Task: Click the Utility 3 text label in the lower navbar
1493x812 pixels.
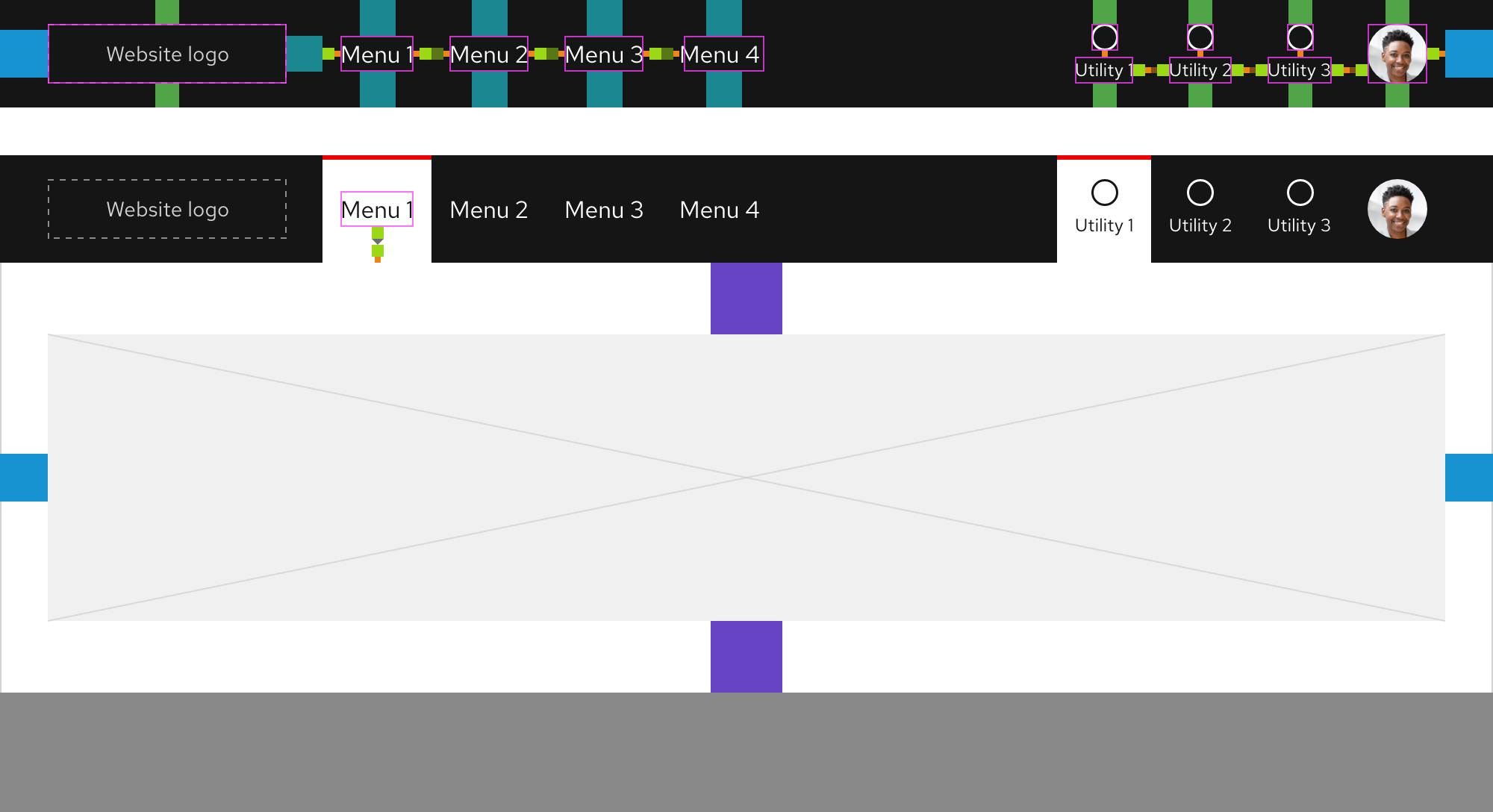Action: click(x=1300, y=225)
